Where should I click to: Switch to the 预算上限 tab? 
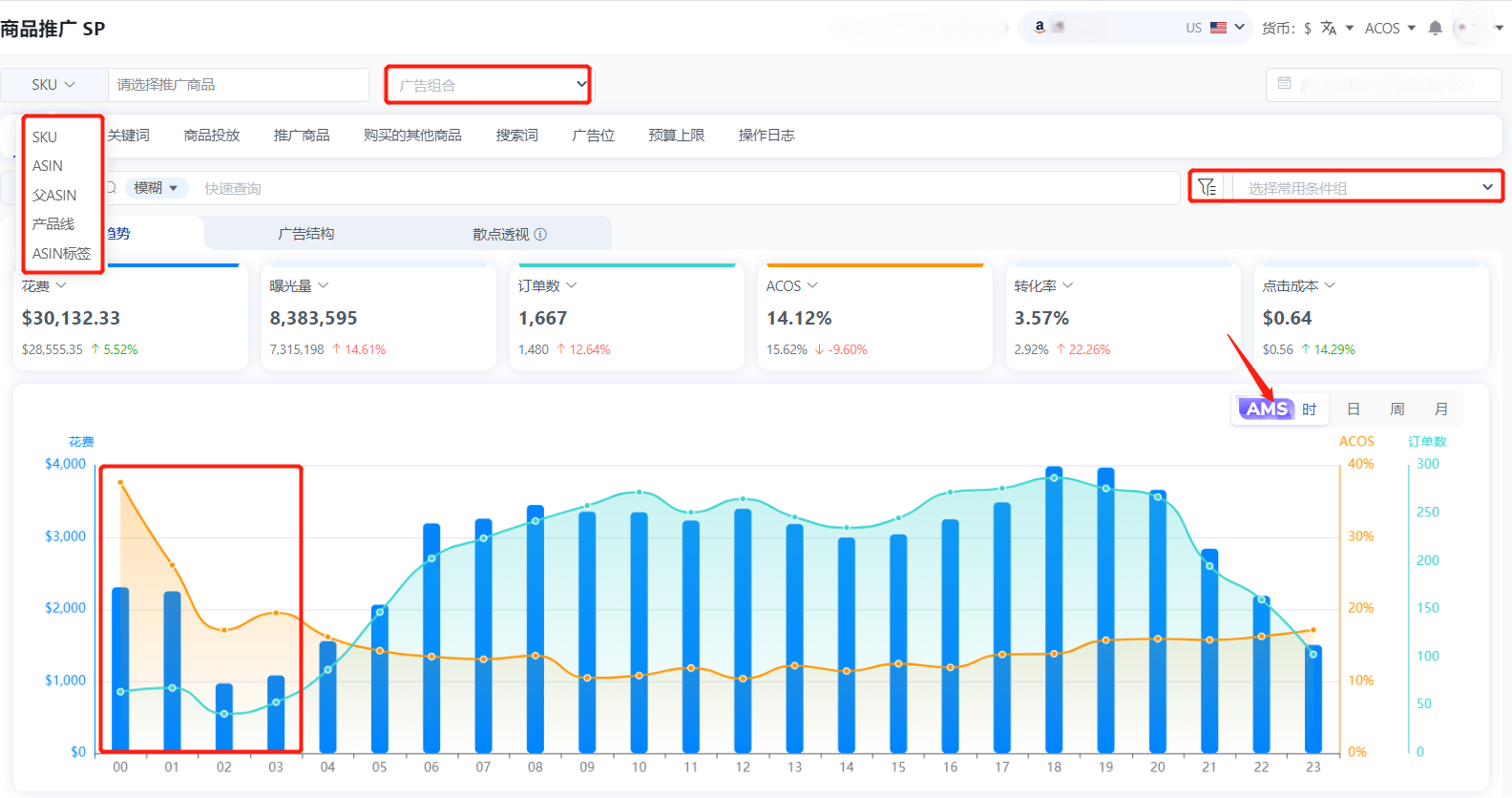point(677,136)
